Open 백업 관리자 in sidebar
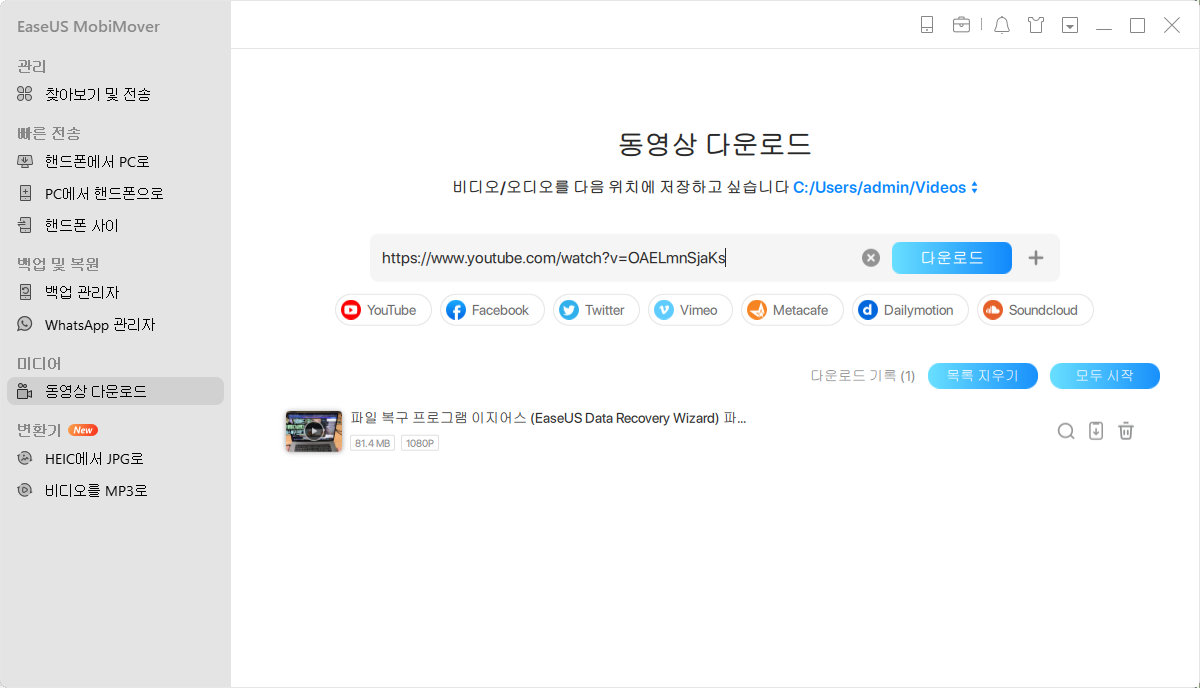Screen dimensions: 1200x688 tap(115, 292)
